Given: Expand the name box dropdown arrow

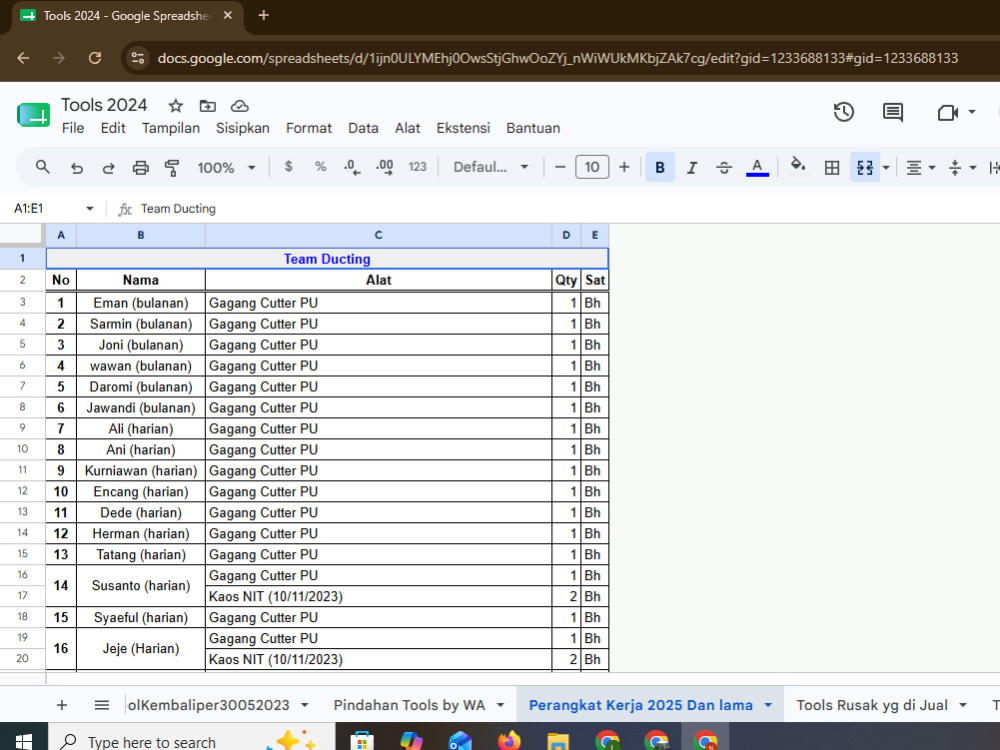Looking at the screenshot, I should point(90,209).
